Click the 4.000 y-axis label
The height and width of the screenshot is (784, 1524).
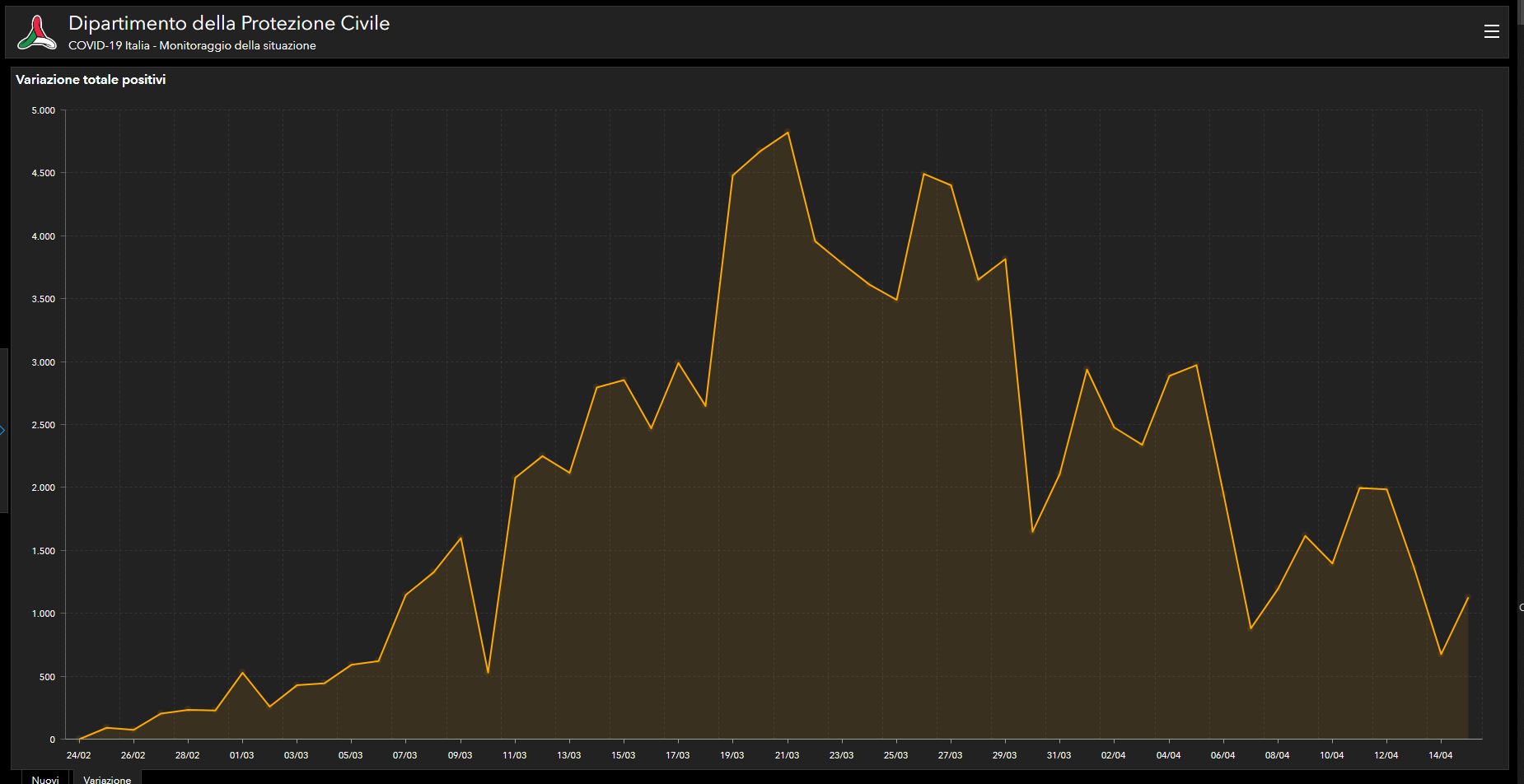(x=43, y=236)
